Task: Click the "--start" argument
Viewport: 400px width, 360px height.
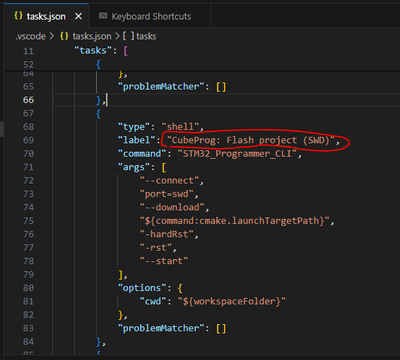Action: (164, 261)
